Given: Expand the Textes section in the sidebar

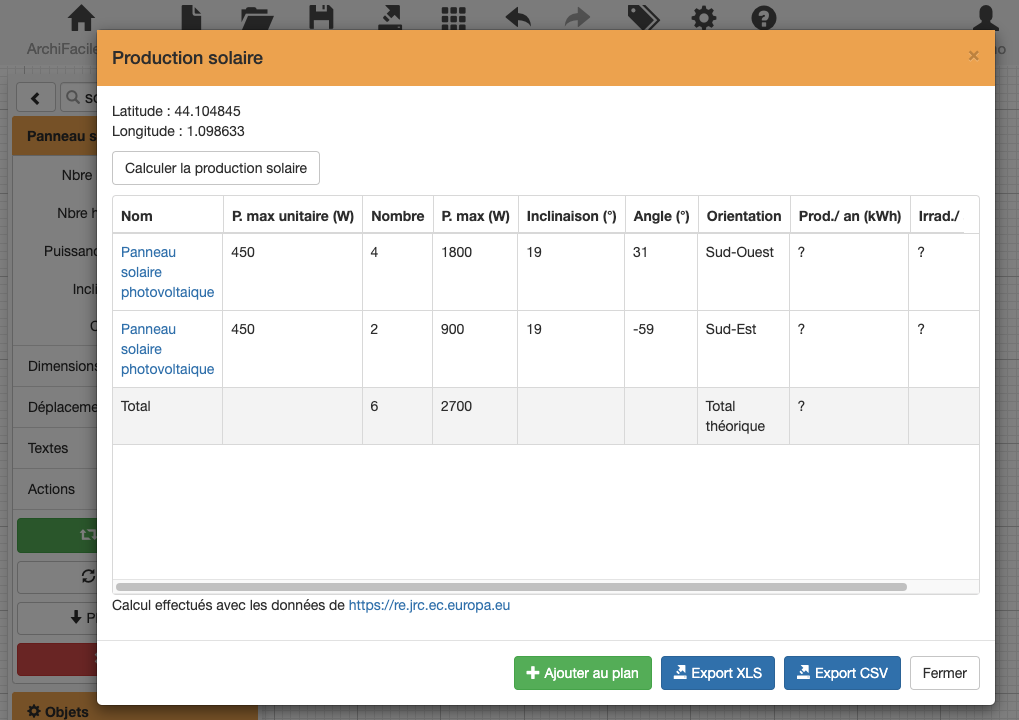Looking at the screenshot, I should point(48,448).
